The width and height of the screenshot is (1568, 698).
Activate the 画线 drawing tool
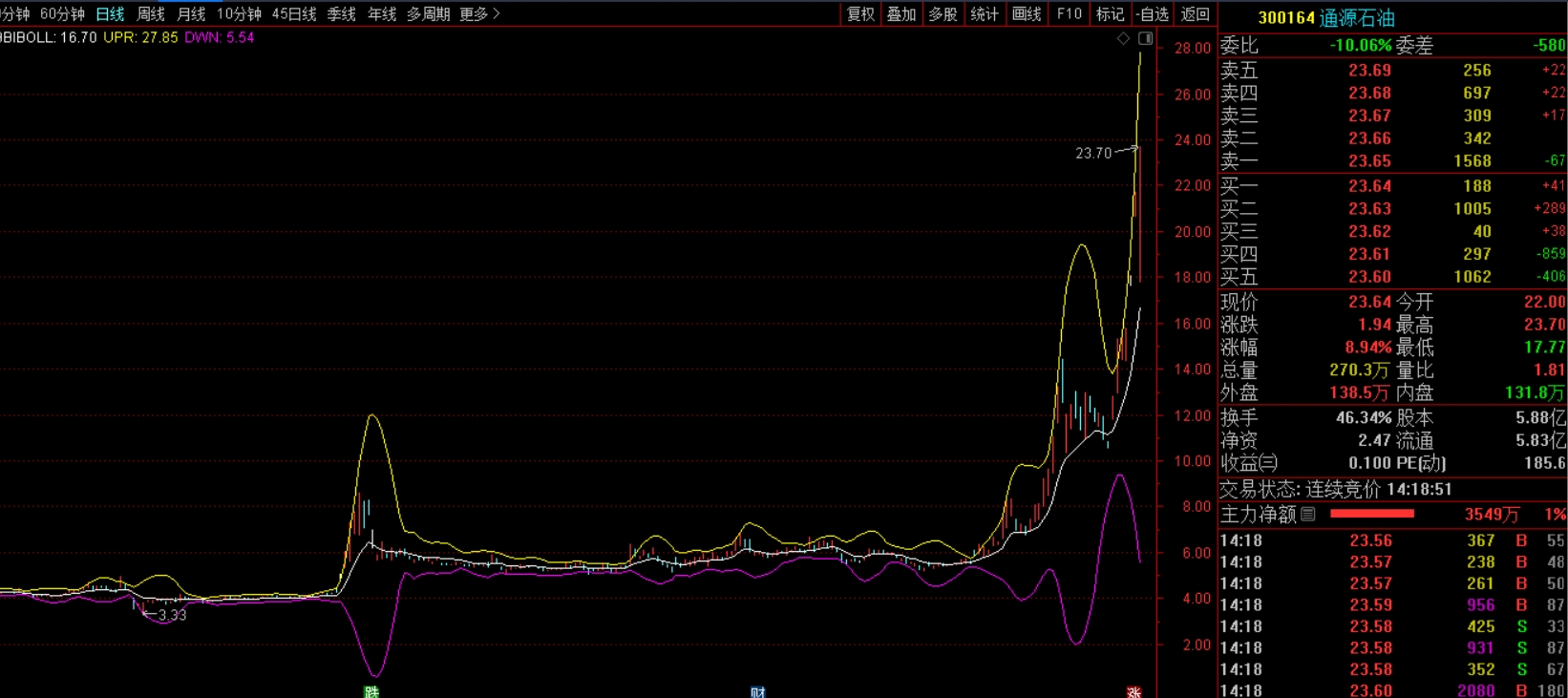pyautogui.click(x=1027, y=13)
